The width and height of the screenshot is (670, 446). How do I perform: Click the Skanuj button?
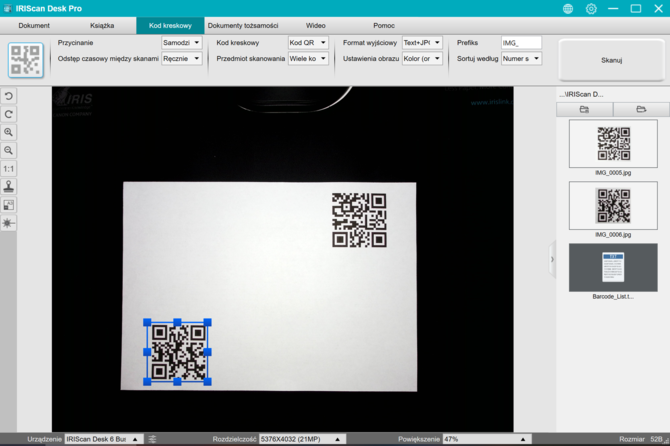pyautogui.click(x=611, y=60)
